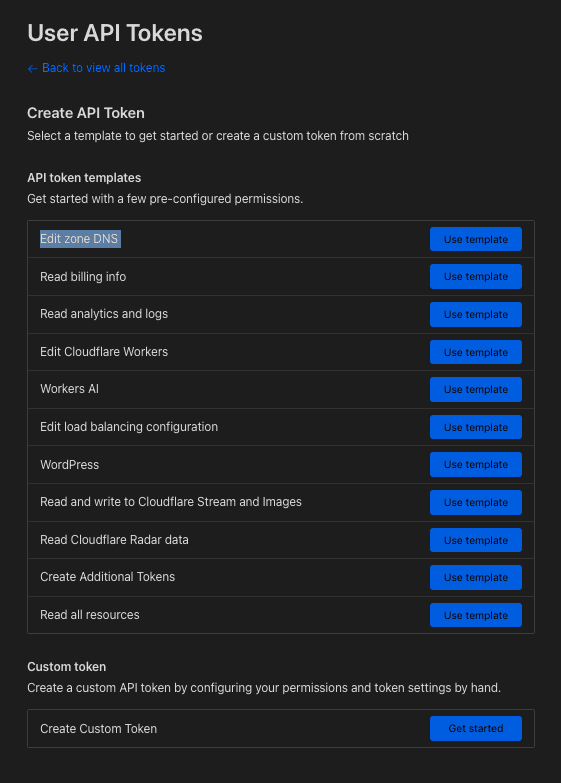Screen dimensions: 561x783
Task: Use template for Read analytics and logs
Action: point(476,315)
